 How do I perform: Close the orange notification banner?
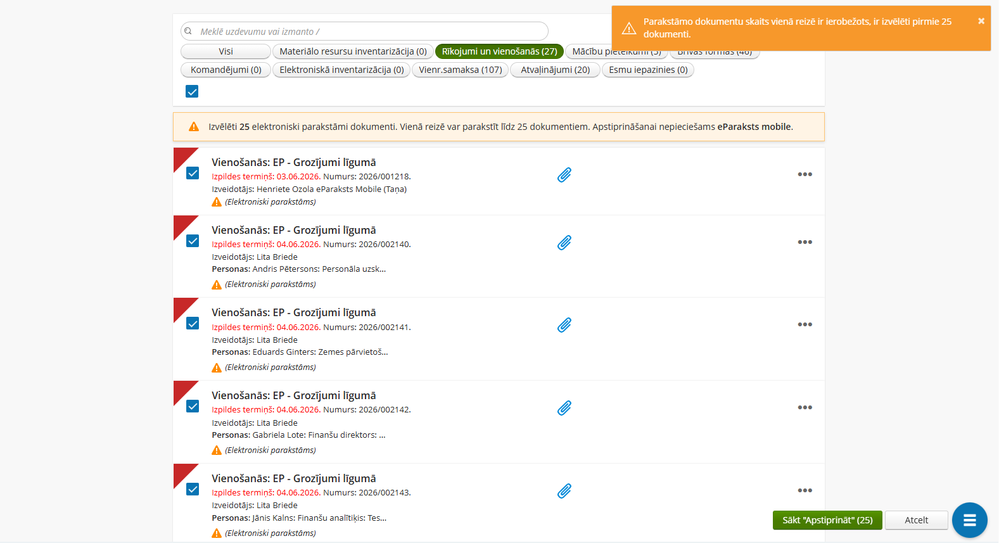click(981, 21)
